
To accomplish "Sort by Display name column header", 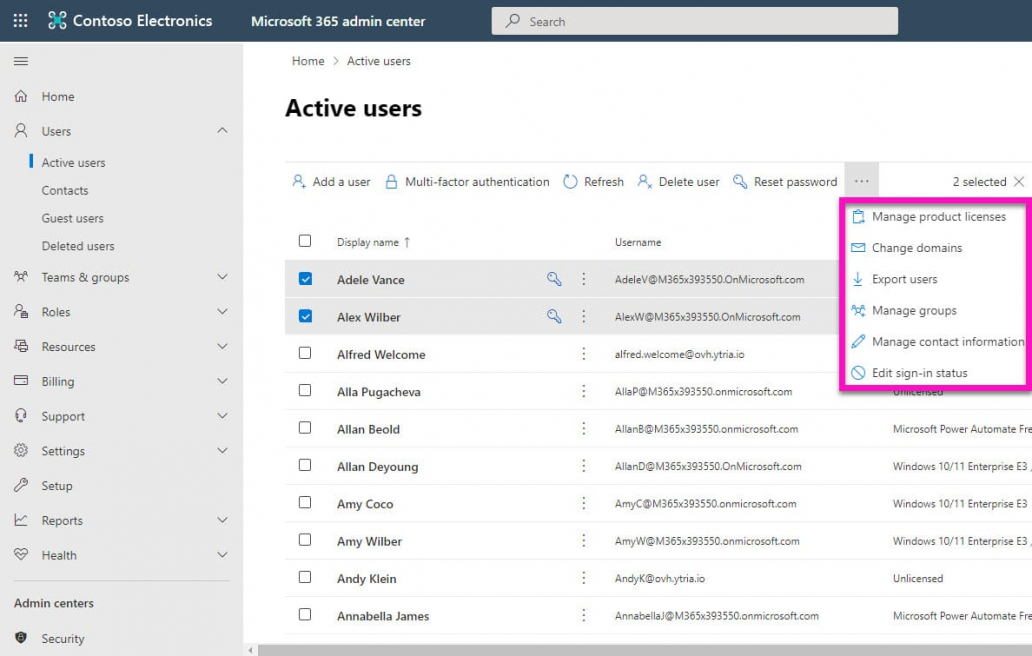I will pos(373,242).
